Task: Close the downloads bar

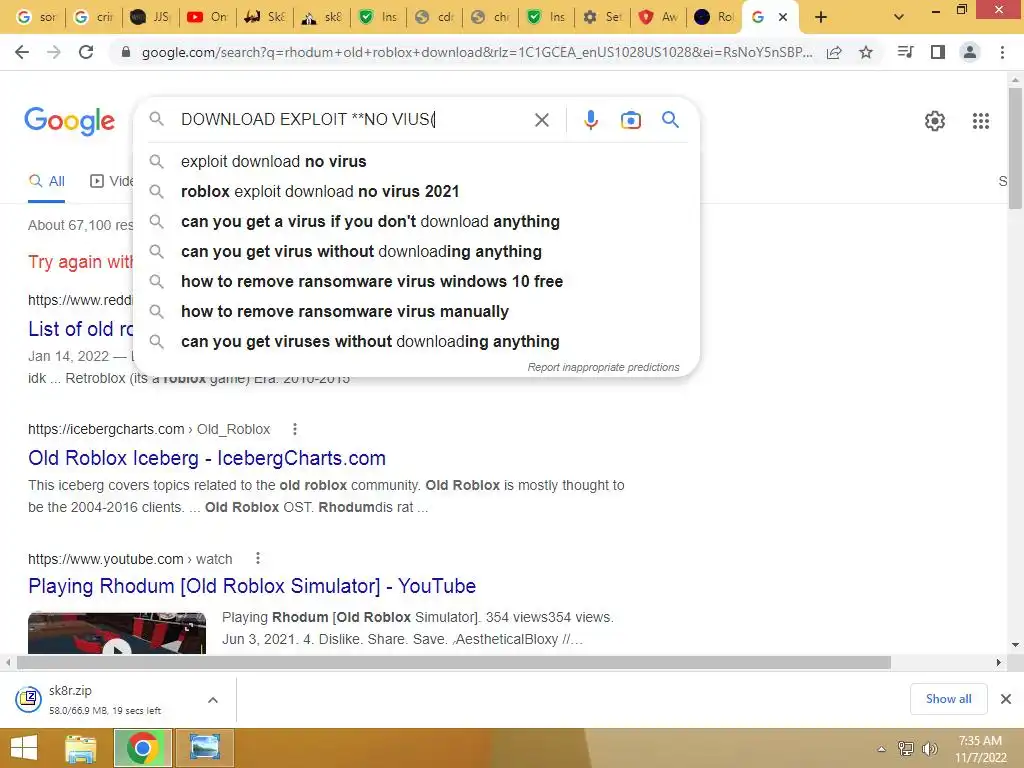Action: click(1006, 699)
